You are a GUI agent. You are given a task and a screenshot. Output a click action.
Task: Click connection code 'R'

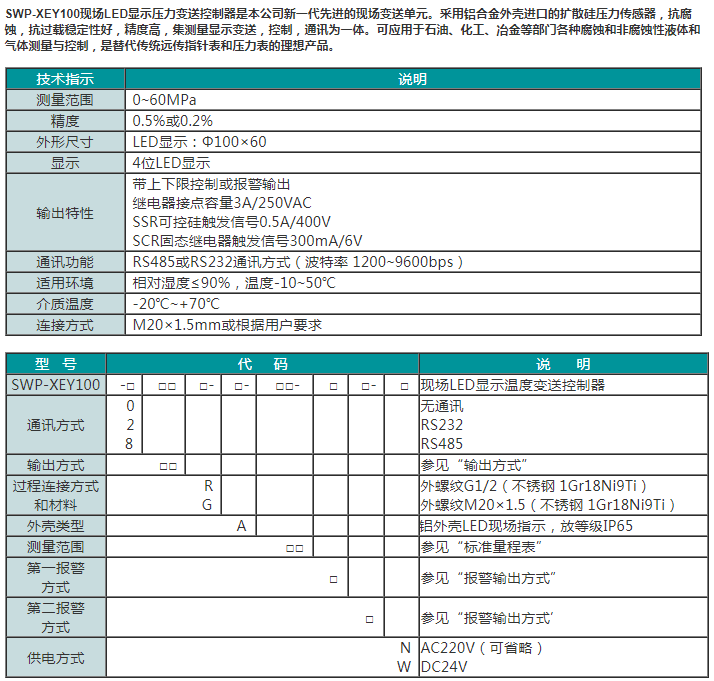point(209,486)
